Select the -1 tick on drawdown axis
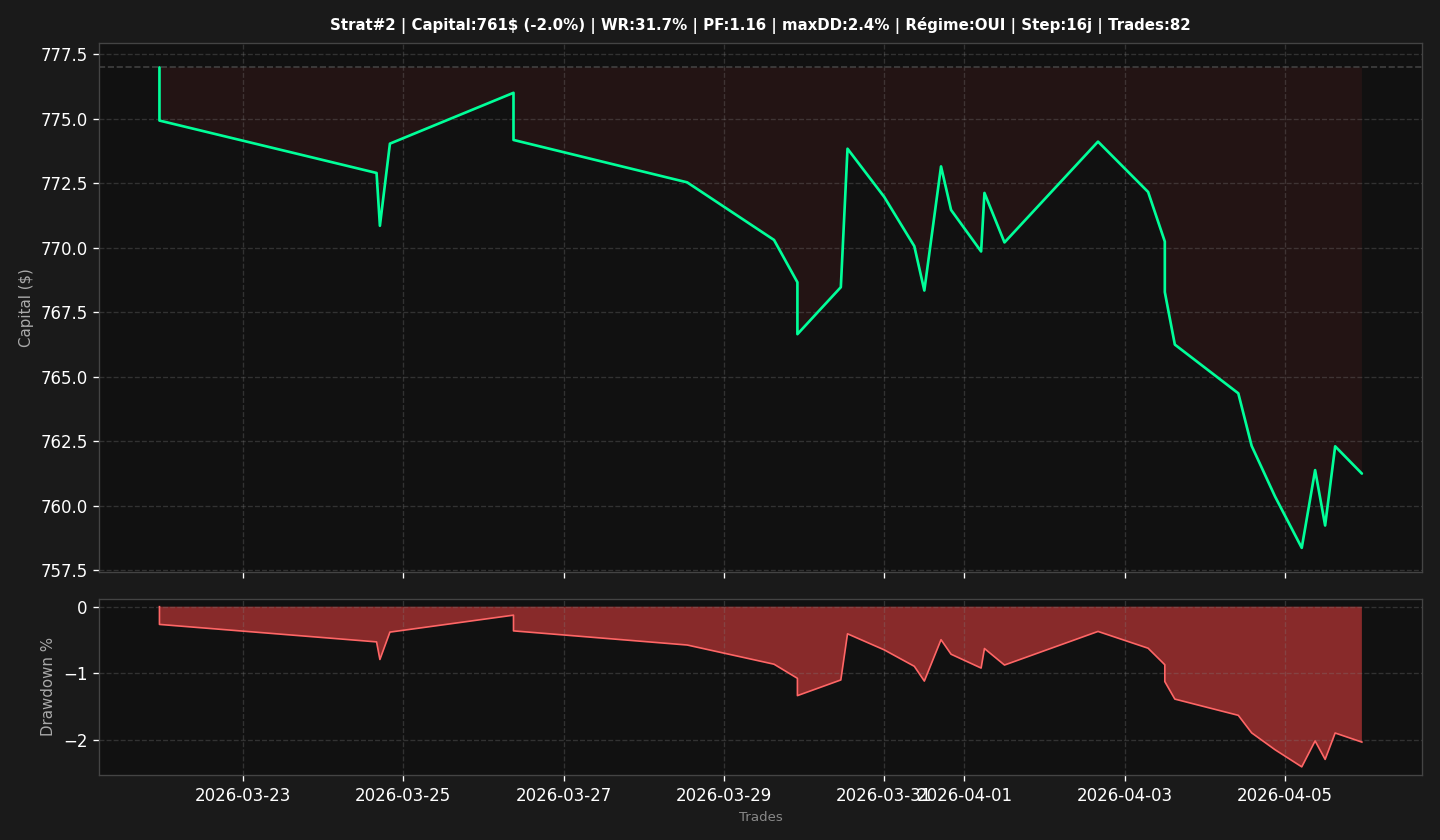 click(x=76, y=674)
